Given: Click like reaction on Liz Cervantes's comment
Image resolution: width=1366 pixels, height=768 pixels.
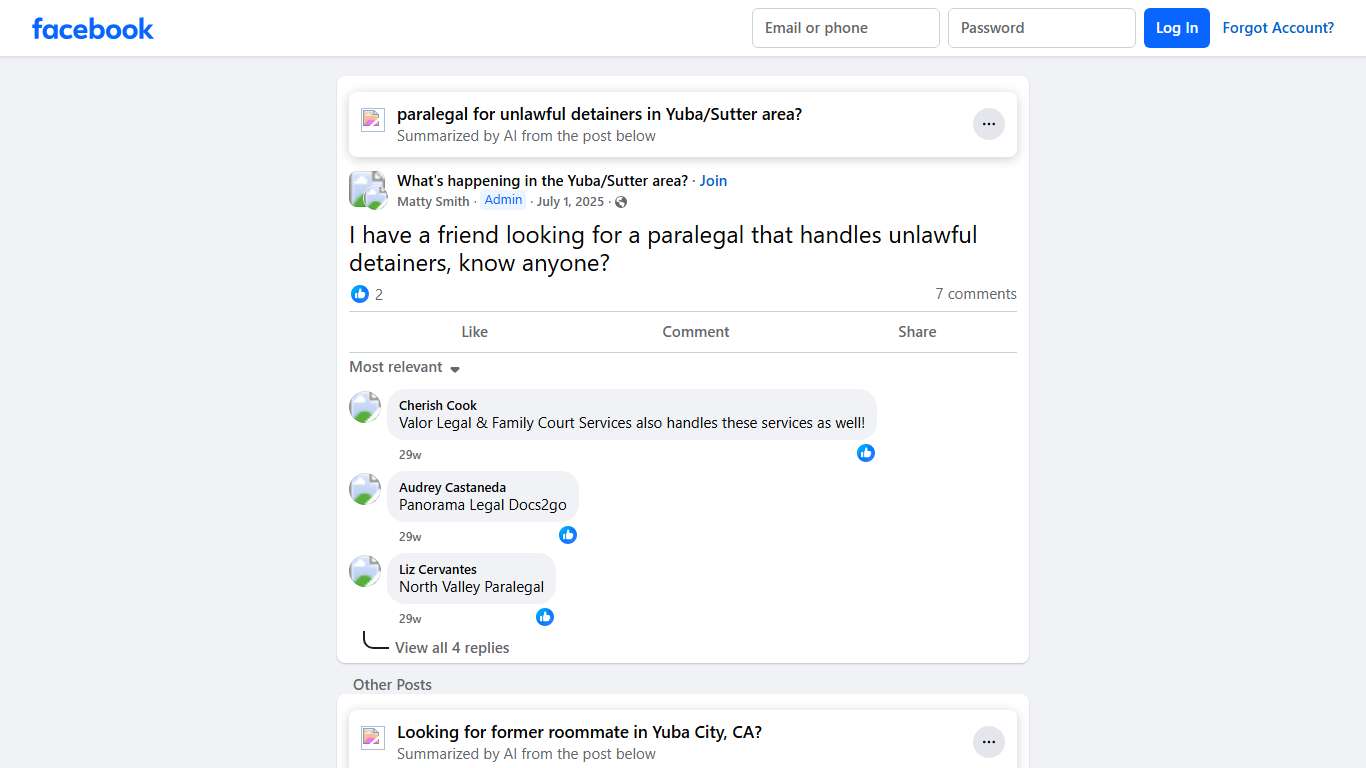Looking at the screenshot, I should point(545,617).
